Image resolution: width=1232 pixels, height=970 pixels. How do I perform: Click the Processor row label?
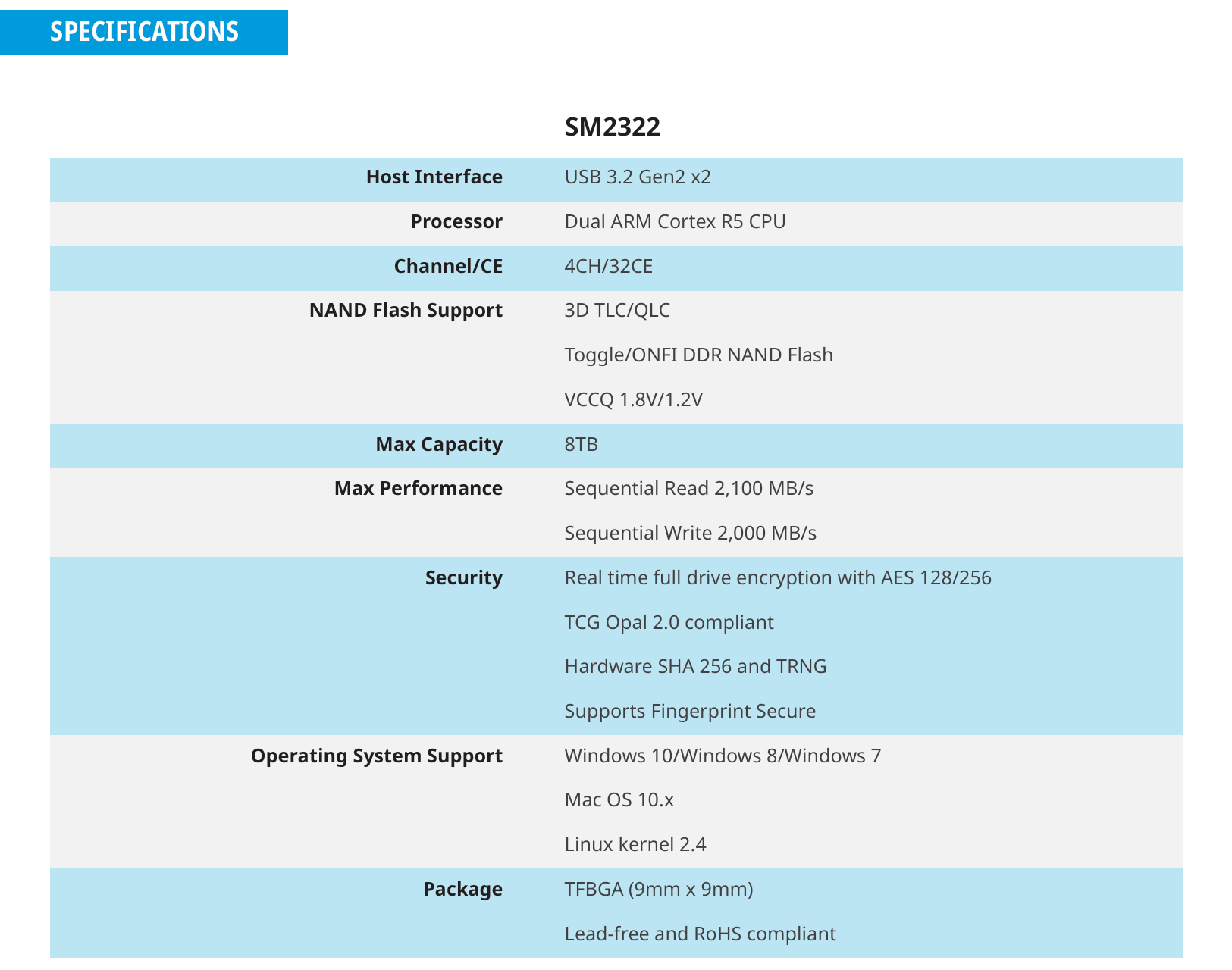456,222
